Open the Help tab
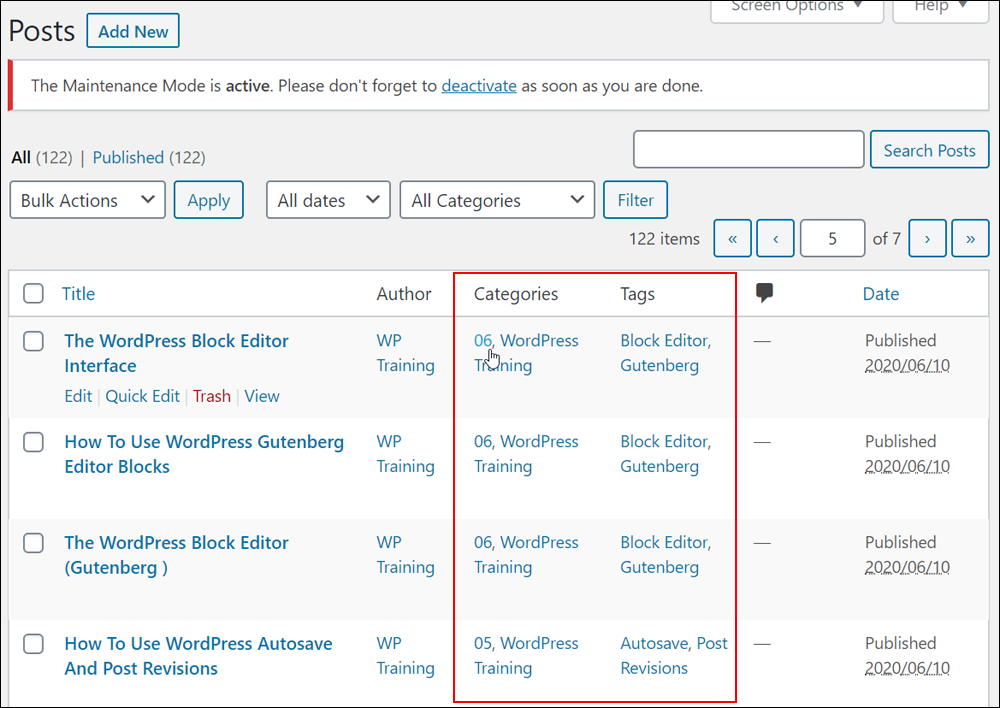 click(940, 9)
